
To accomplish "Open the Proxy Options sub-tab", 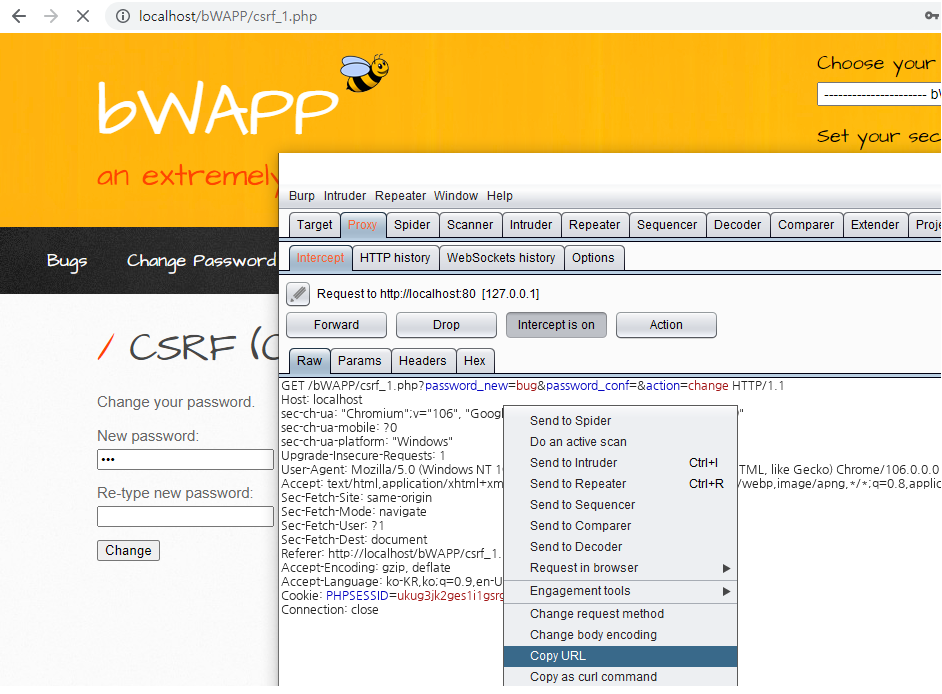I will pyautogui.click(x=593, y=258).
